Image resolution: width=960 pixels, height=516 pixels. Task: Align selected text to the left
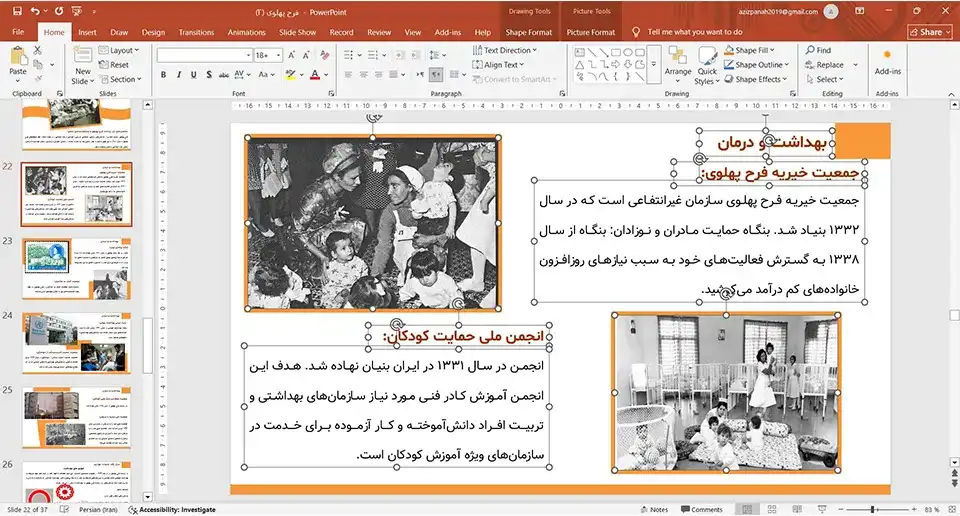pyautogui.click(x=348, y=75)
